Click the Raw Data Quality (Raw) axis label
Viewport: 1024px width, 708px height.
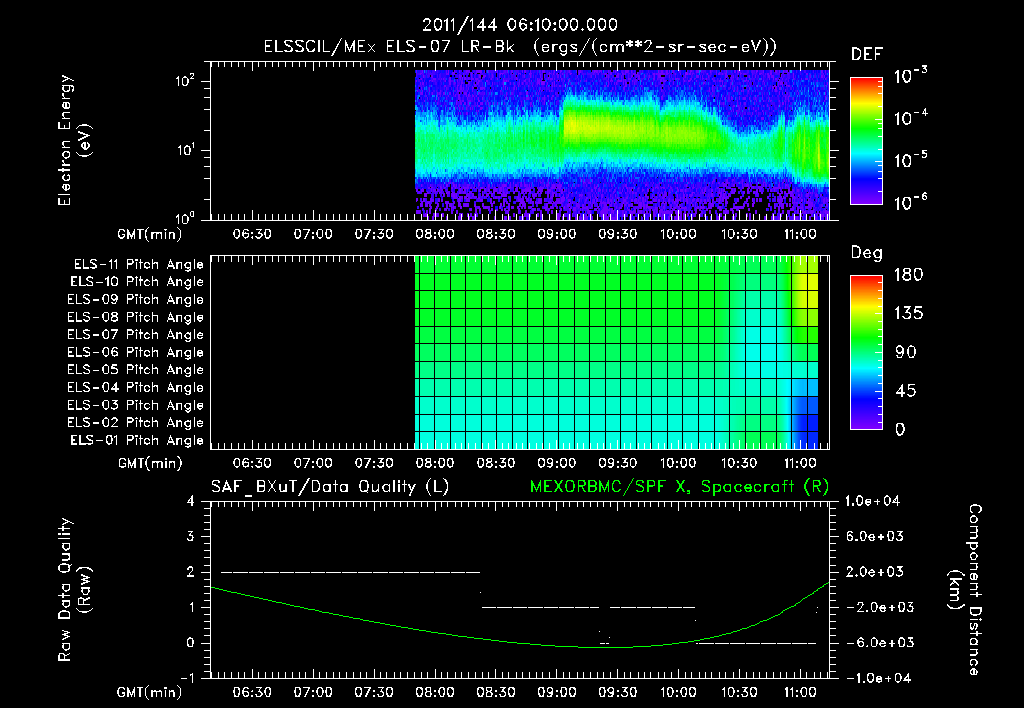pyautogui.click(x=74, y=590)
